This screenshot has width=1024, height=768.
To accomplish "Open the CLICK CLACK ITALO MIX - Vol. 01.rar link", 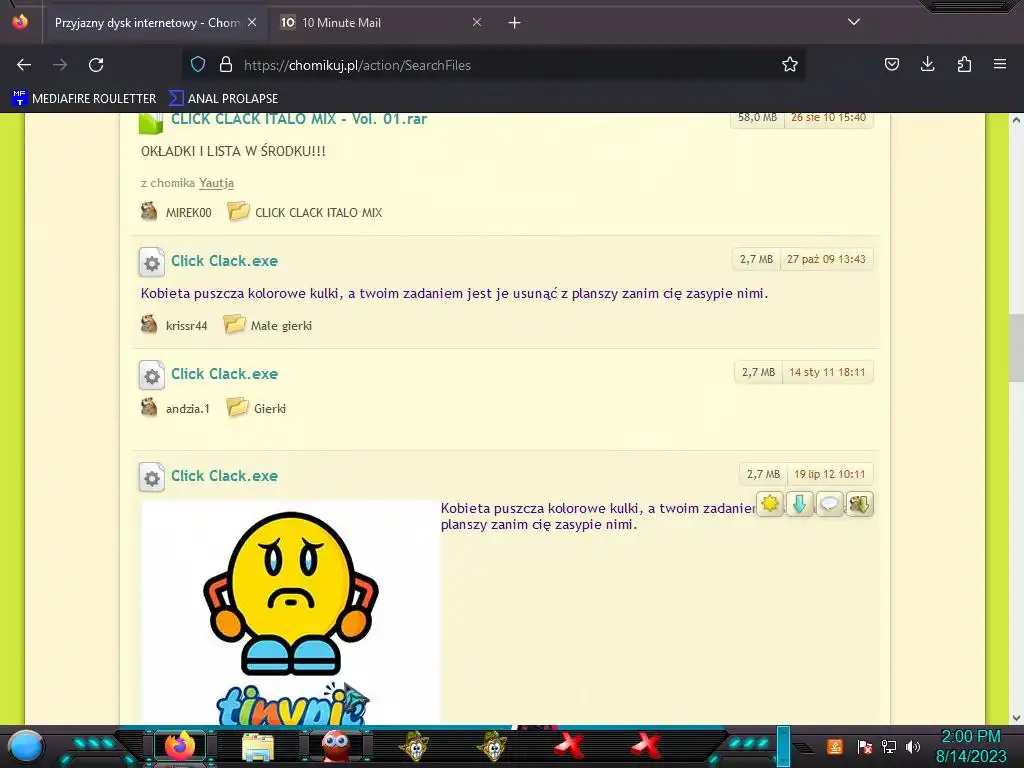I will click(299, 120).
